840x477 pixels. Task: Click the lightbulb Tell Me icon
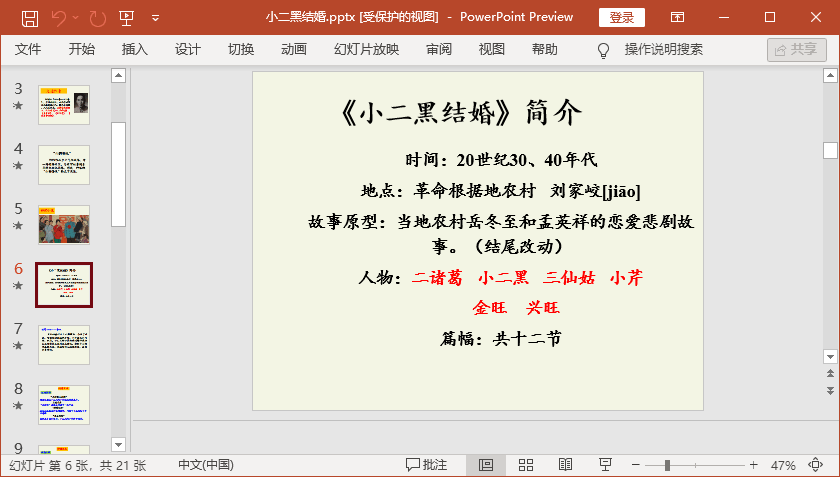(603, 50)
